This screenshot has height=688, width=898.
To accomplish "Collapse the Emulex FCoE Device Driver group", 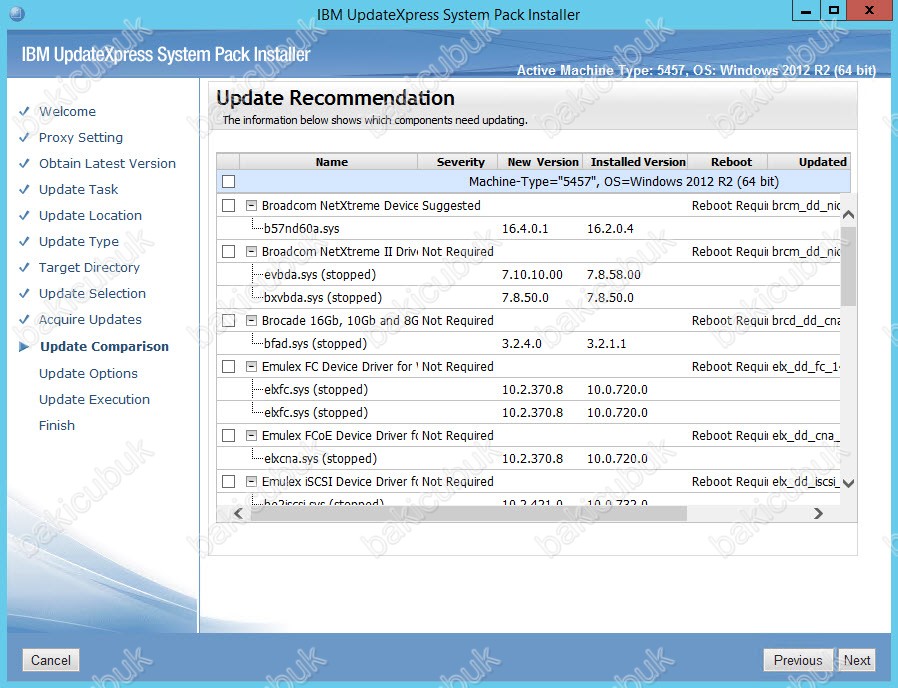I will 251,435.
